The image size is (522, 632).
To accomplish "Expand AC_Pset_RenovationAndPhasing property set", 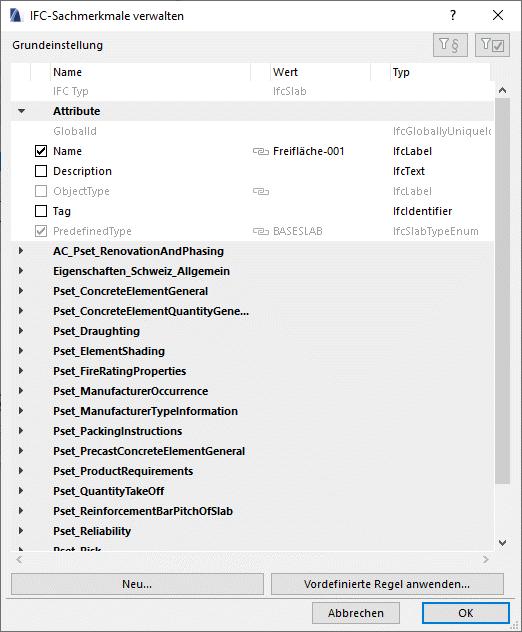I will pos(21,251).
